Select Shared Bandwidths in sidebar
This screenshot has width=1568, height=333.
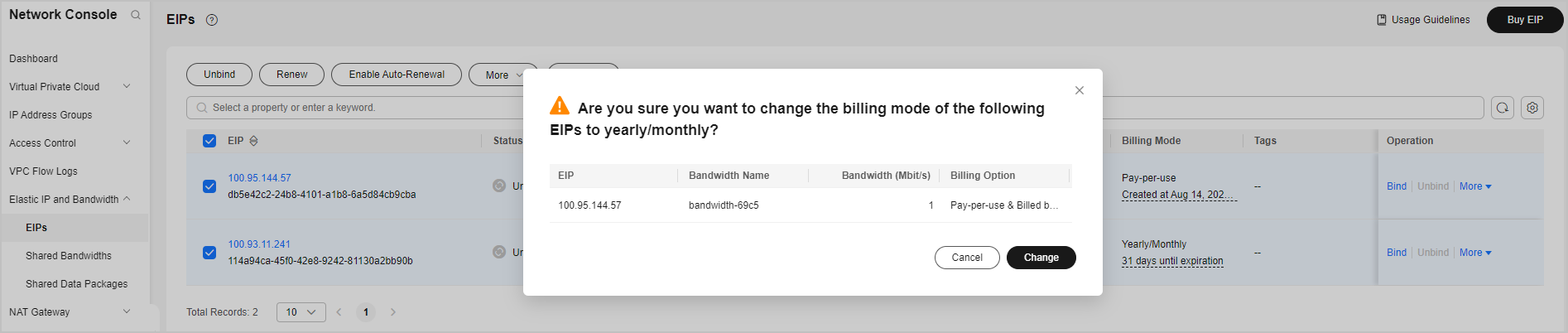pyautogui.click(x=69, y=256)
